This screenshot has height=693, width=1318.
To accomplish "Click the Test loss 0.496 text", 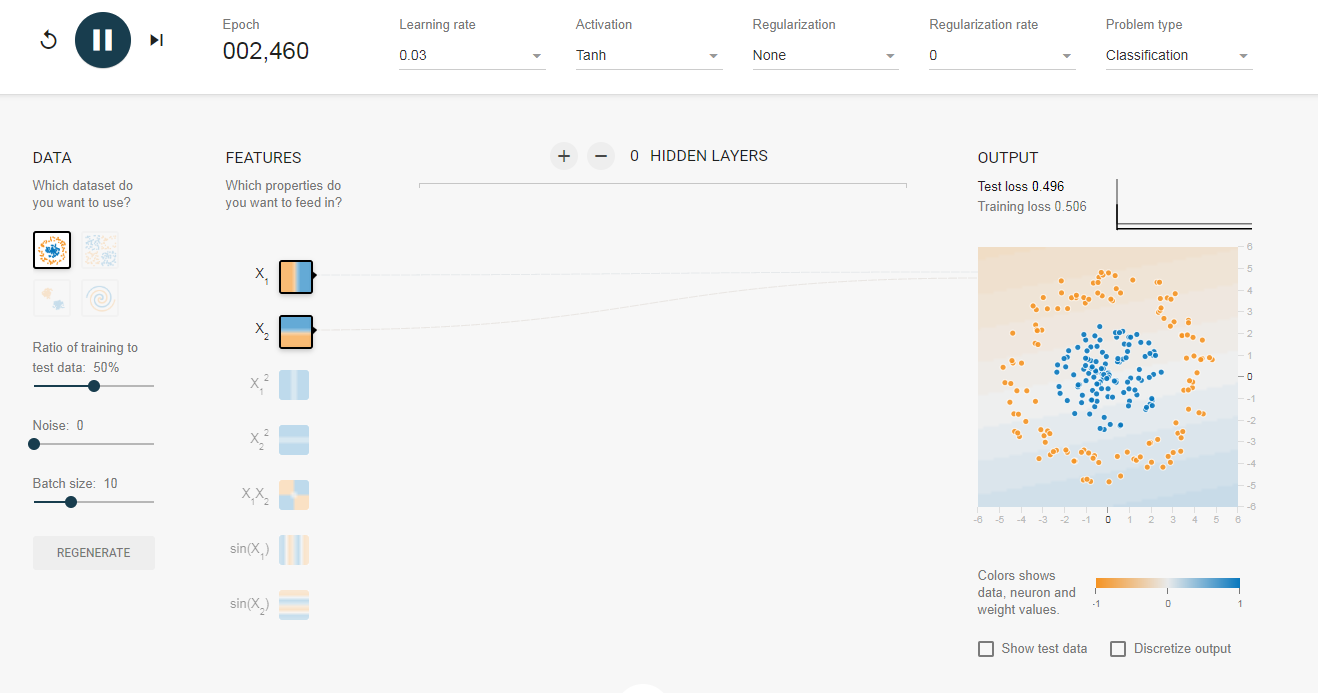I will click(x=1021, y=186).
